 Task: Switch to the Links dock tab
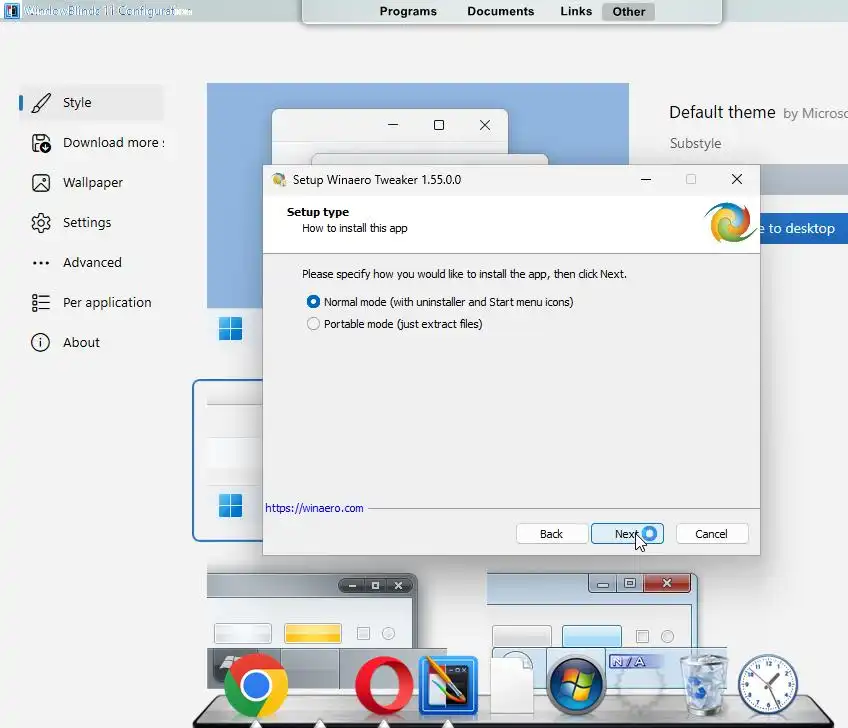tap(576, 11)
